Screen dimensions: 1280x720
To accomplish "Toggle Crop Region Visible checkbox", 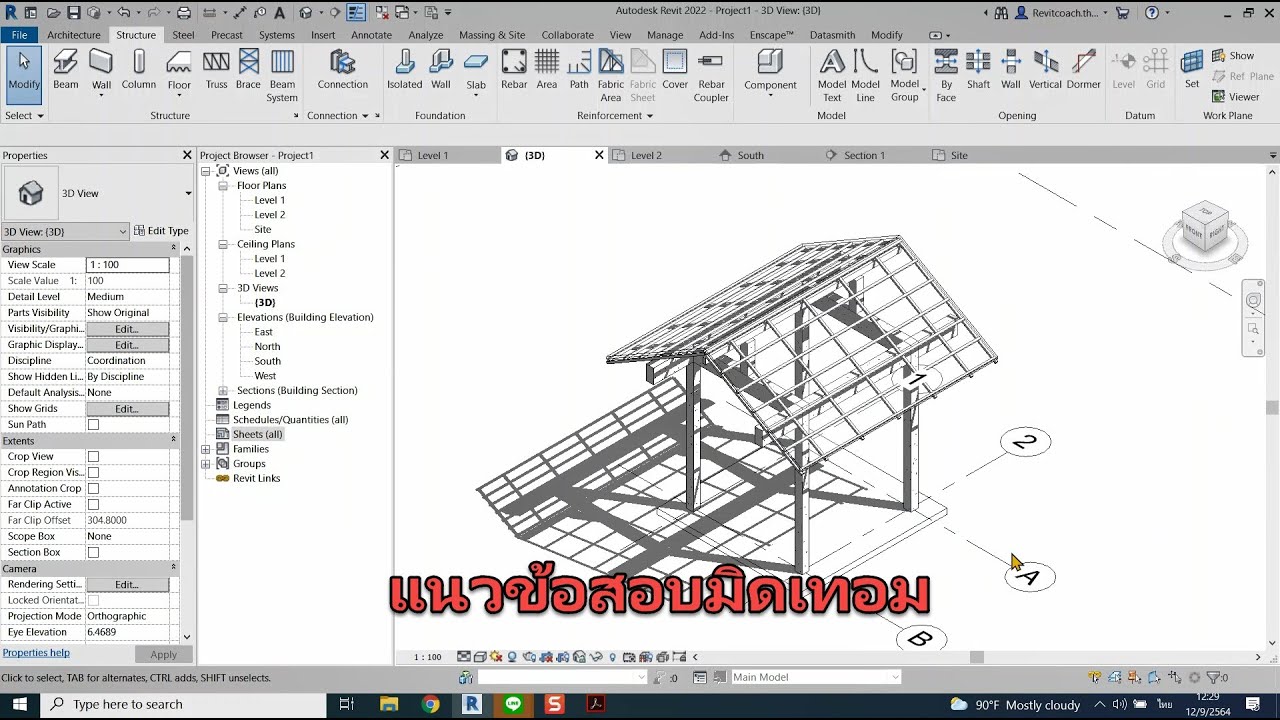I will (x=93, y=473).
